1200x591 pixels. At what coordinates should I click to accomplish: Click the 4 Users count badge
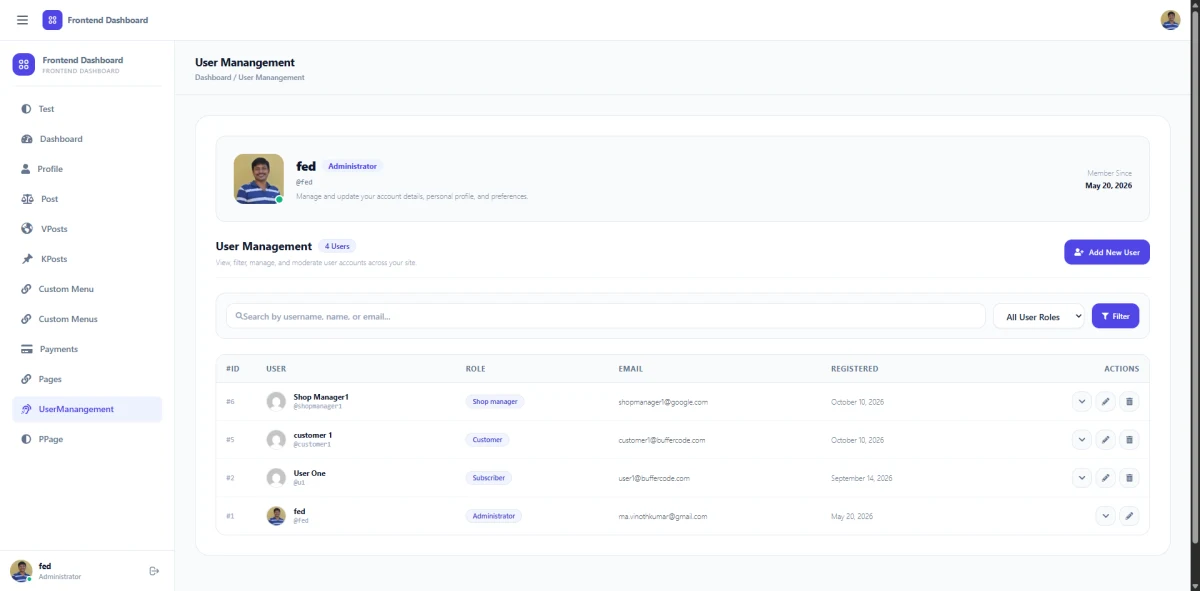pos(337,246)
